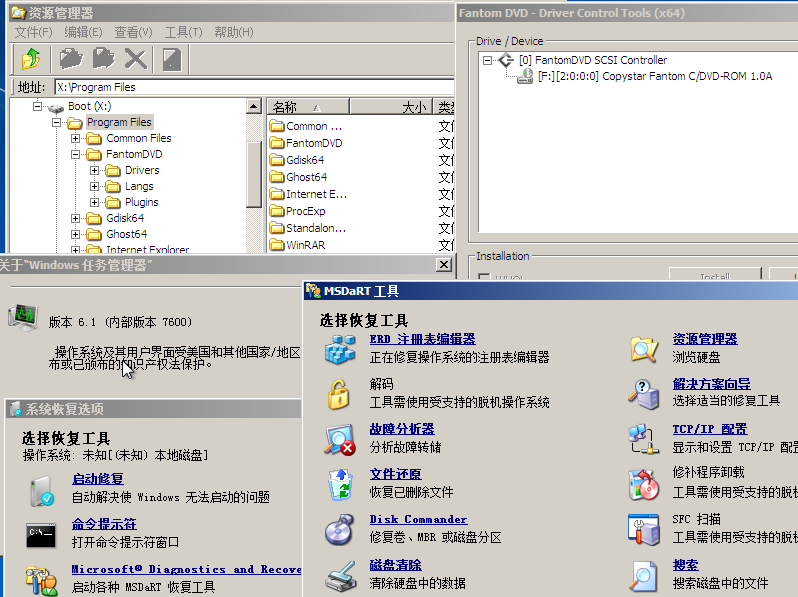Expand the Drivers folder node

coord(94,170)
